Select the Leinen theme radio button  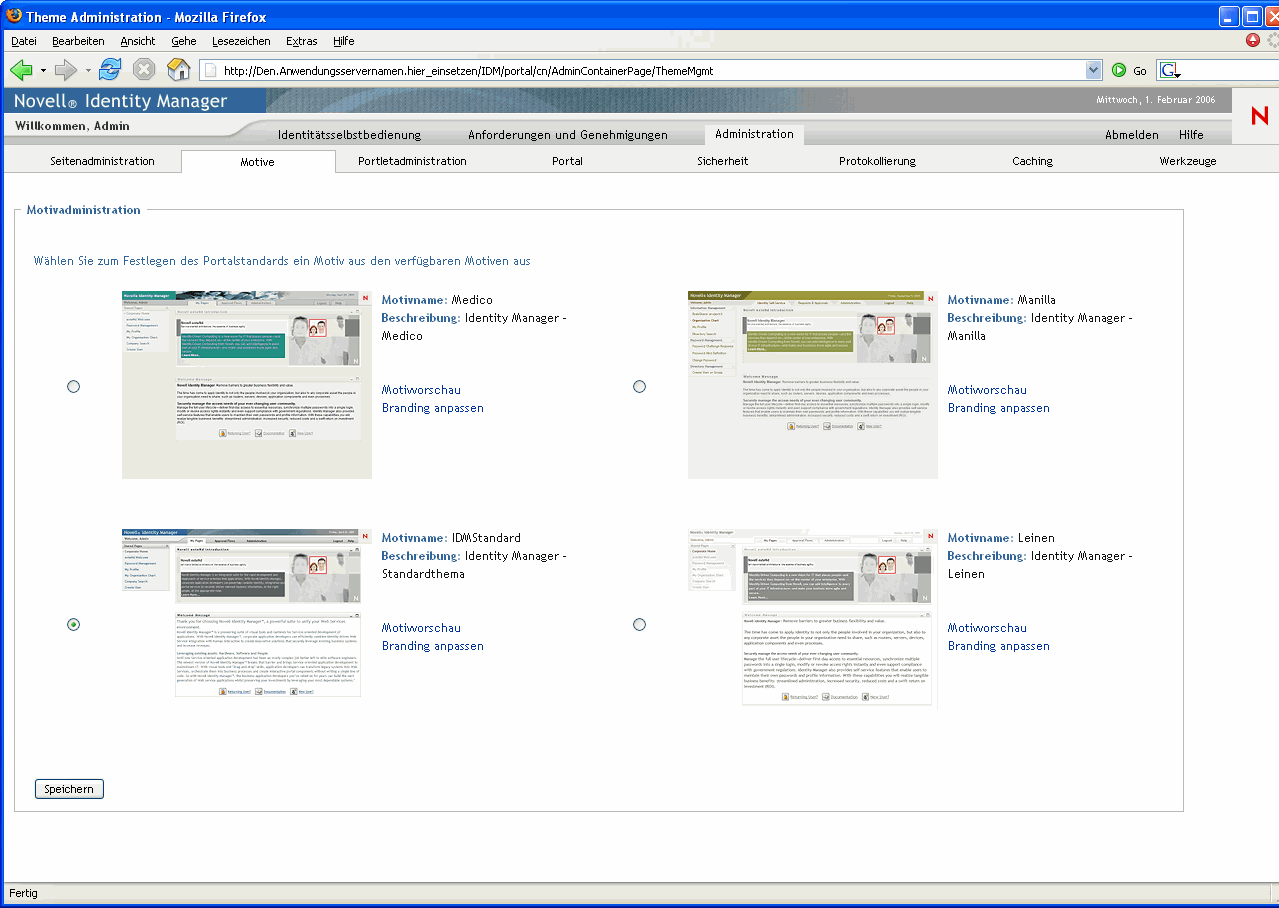tap(639, 624)
